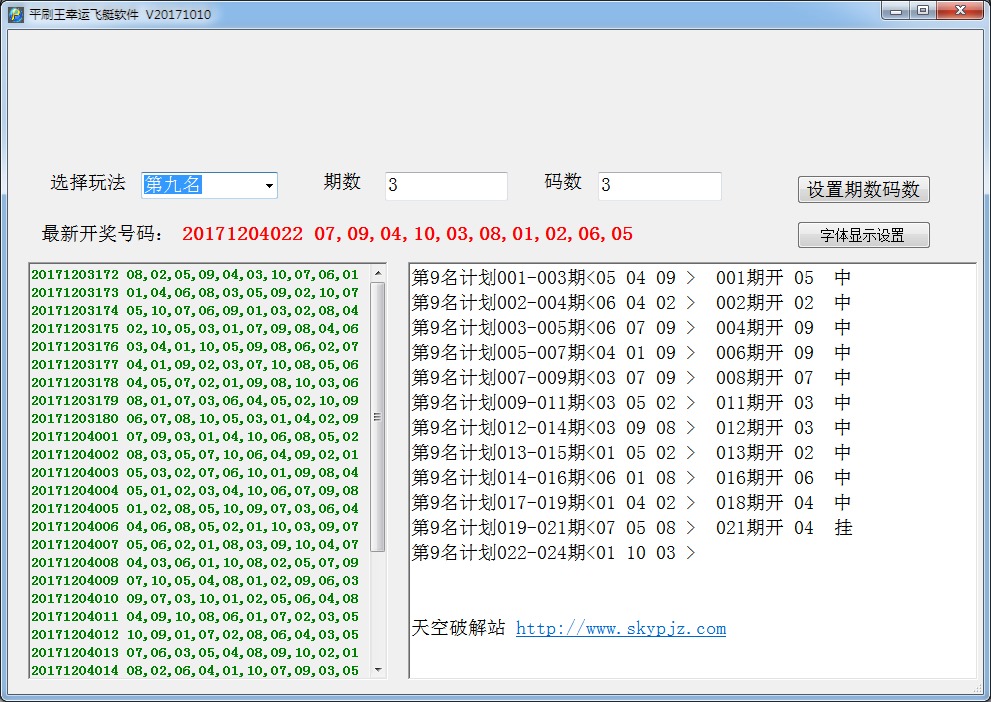Open the skypjz.com website link
The width and height of the screenshot is (991, 702).
620,628
